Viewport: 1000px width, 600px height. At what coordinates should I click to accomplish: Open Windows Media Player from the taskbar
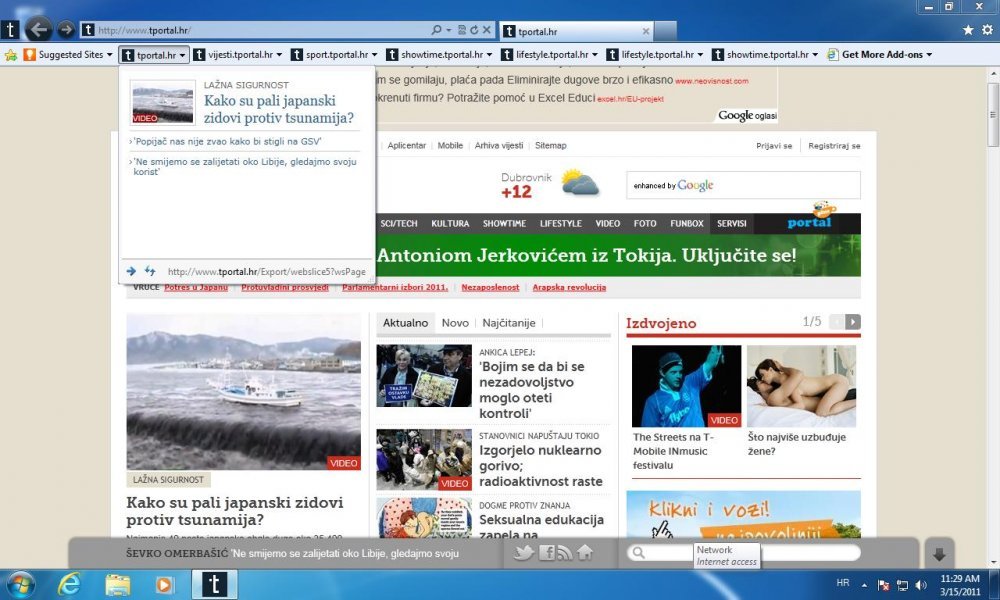pos(165,585)
